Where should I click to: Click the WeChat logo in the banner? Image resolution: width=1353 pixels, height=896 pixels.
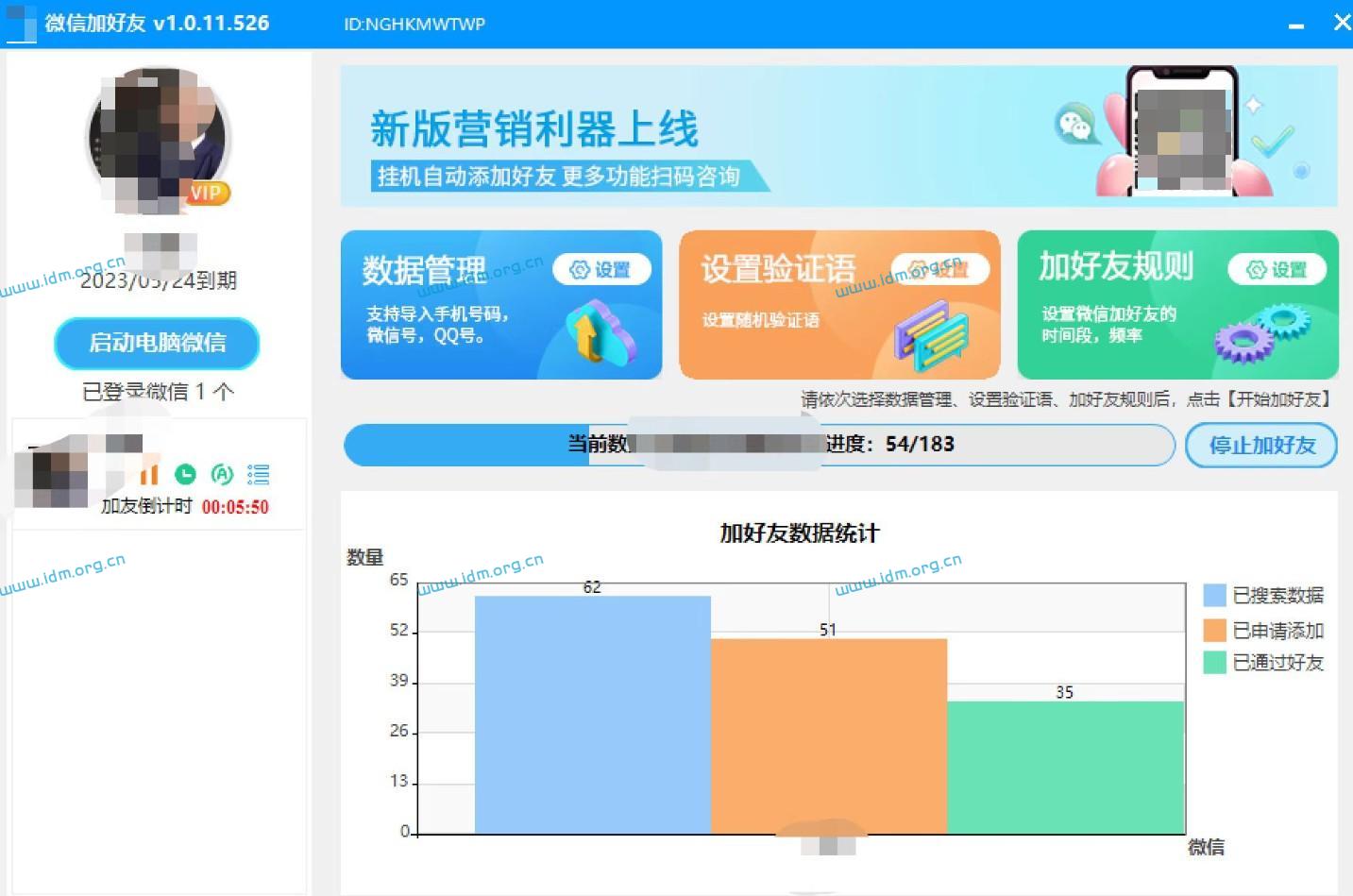click(x=1076, y=124)
